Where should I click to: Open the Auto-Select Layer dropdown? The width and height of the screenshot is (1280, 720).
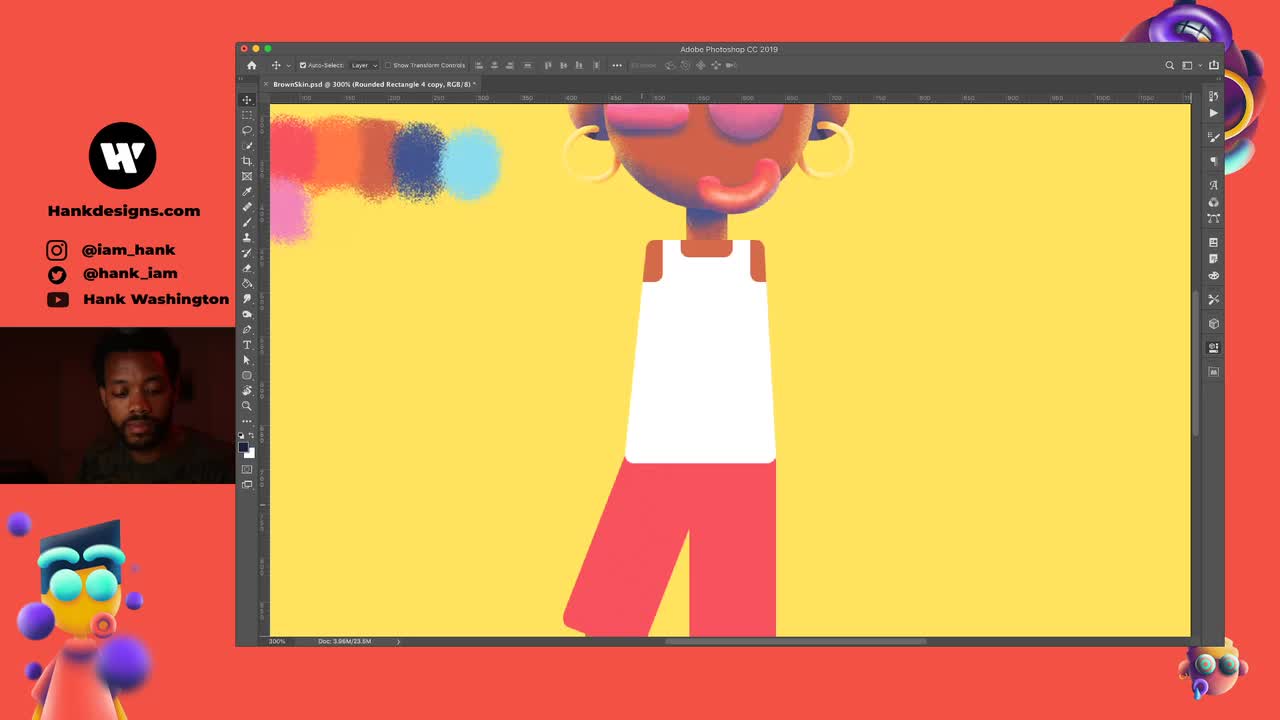click(363, 65)
